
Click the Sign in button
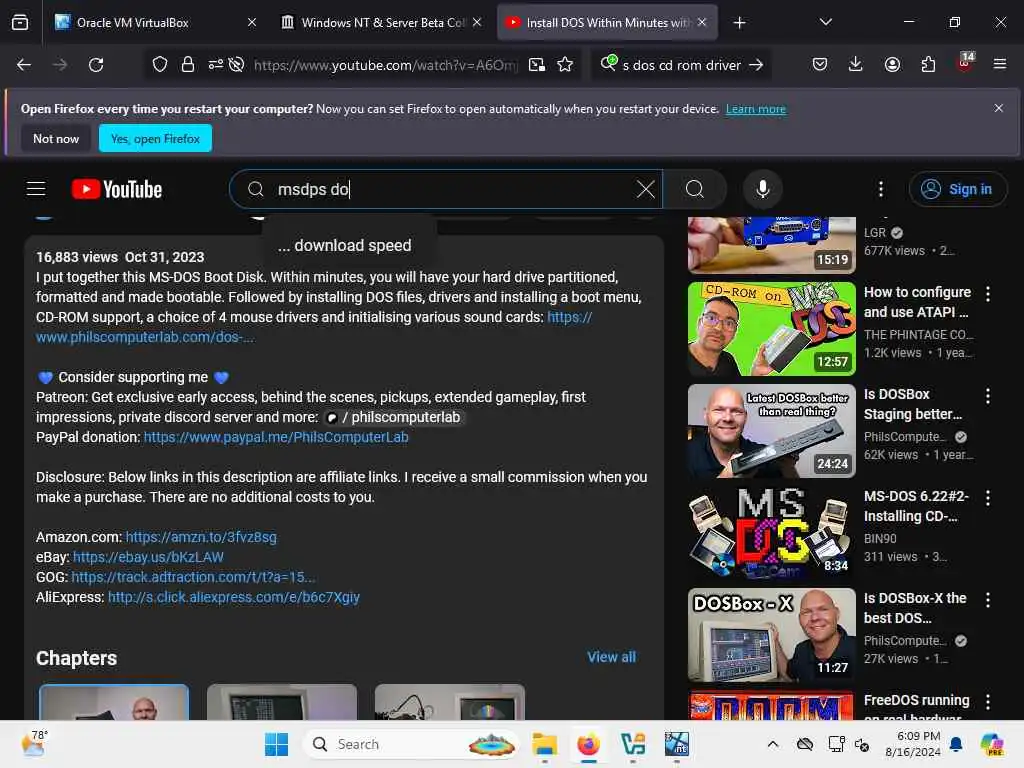tap(957, 189)
